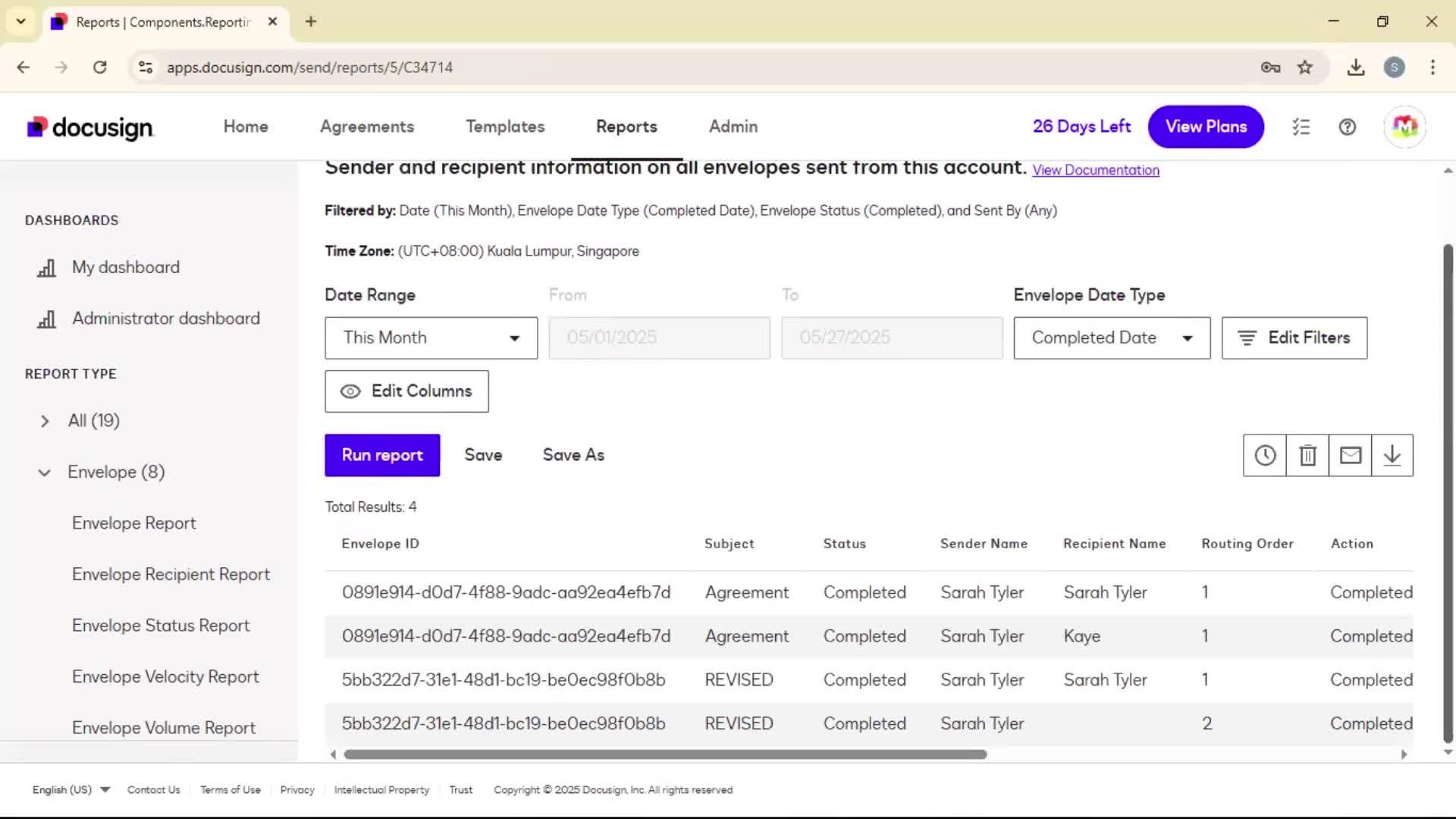Open Chrome profile S avatar

pyautogui.click(x=1395, y=67)
